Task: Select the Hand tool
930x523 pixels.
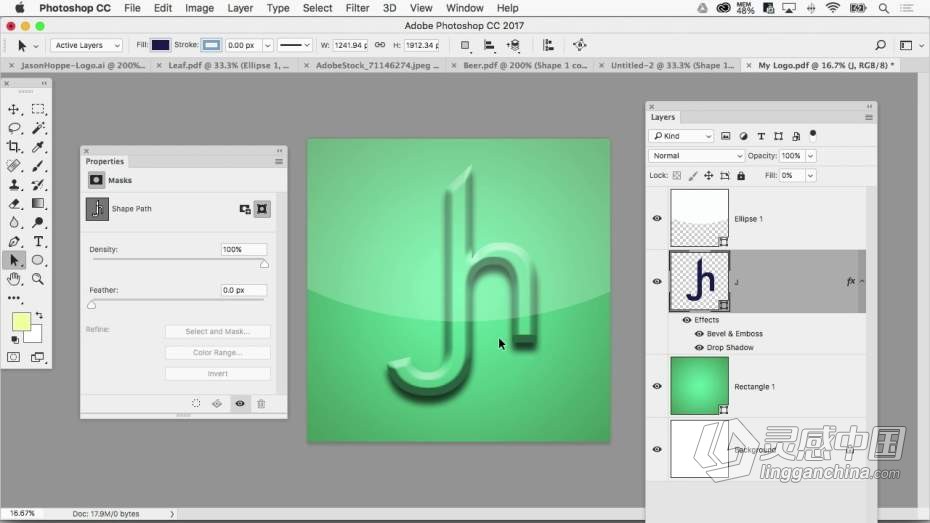Action: coord(14,279)
